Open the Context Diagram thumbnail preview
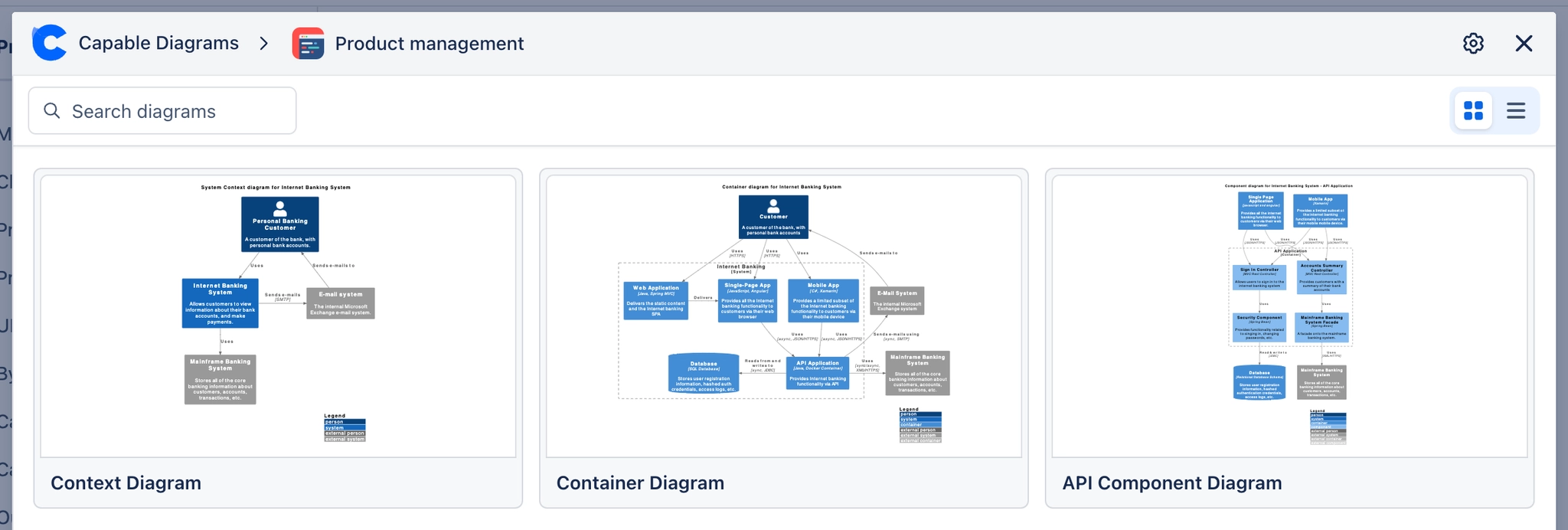1568x530 pixels. point(278,316)
